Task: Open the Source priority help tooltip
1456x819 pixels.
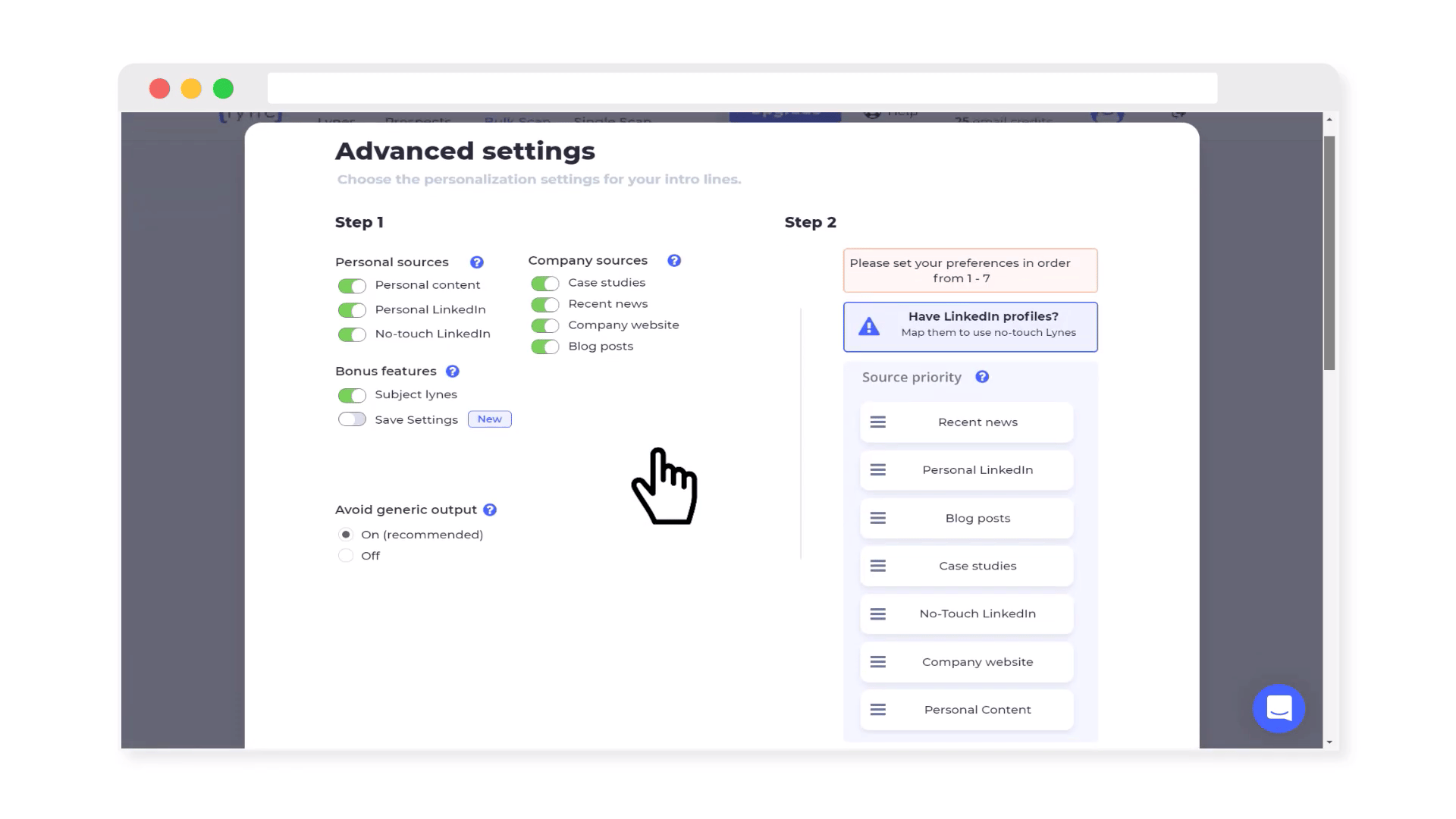Action: [x=982, y=376]
